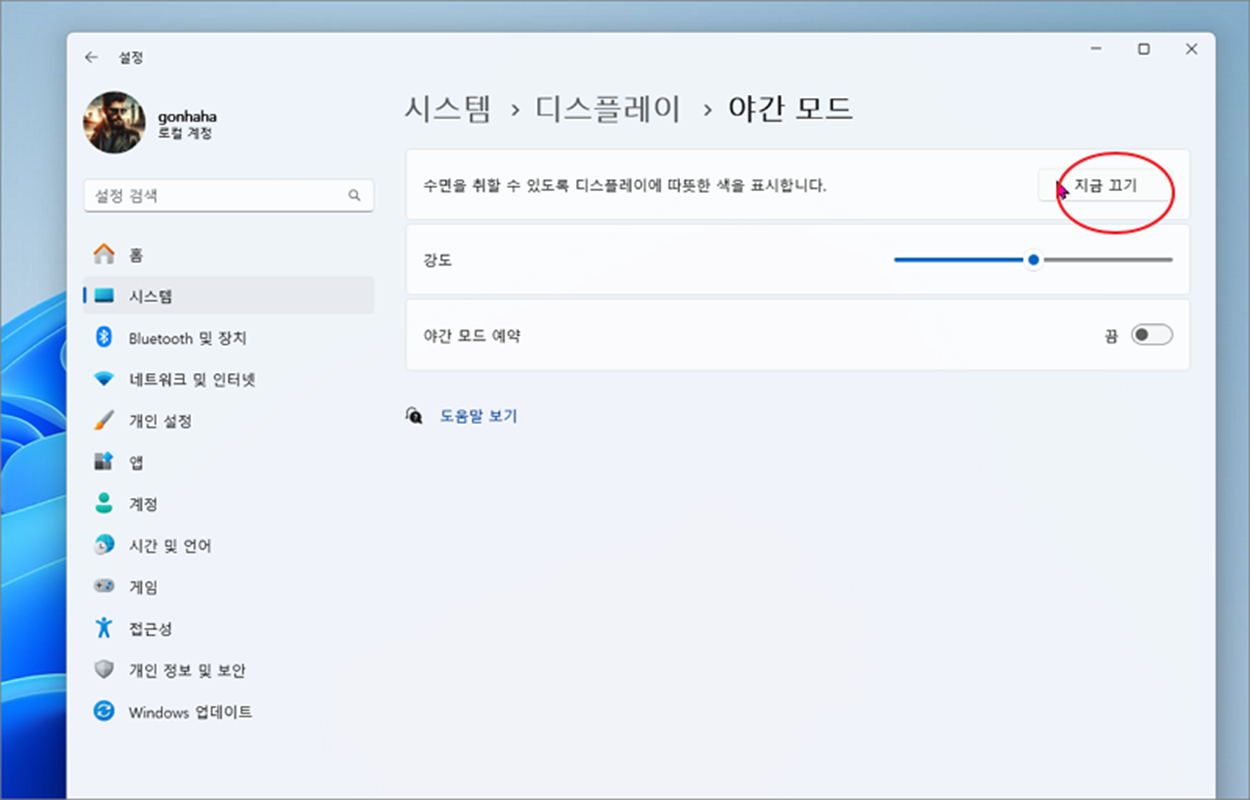Minimize the Settings window
1250x800 pixels.
point(1097,49)
